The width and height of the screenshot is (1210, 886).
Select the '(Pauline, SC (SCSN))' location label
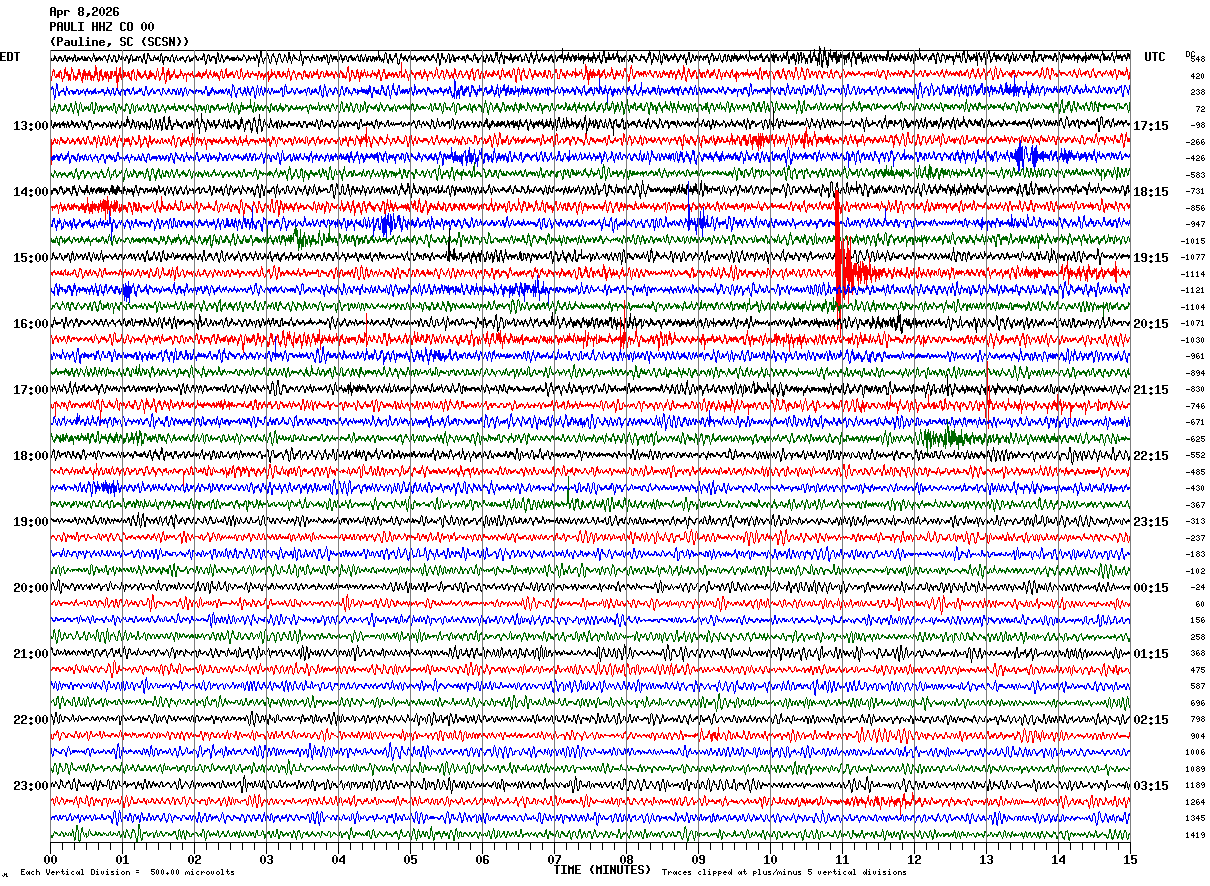pos(119,42)
